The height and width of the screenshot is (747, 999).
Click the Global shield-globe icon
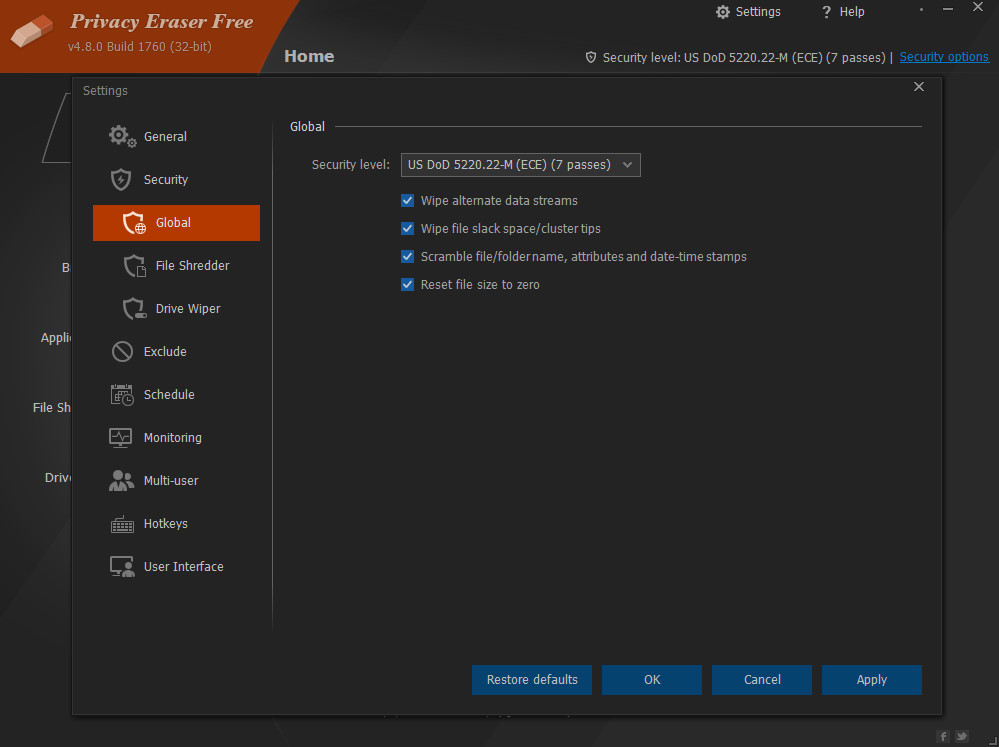coord(134,222)
